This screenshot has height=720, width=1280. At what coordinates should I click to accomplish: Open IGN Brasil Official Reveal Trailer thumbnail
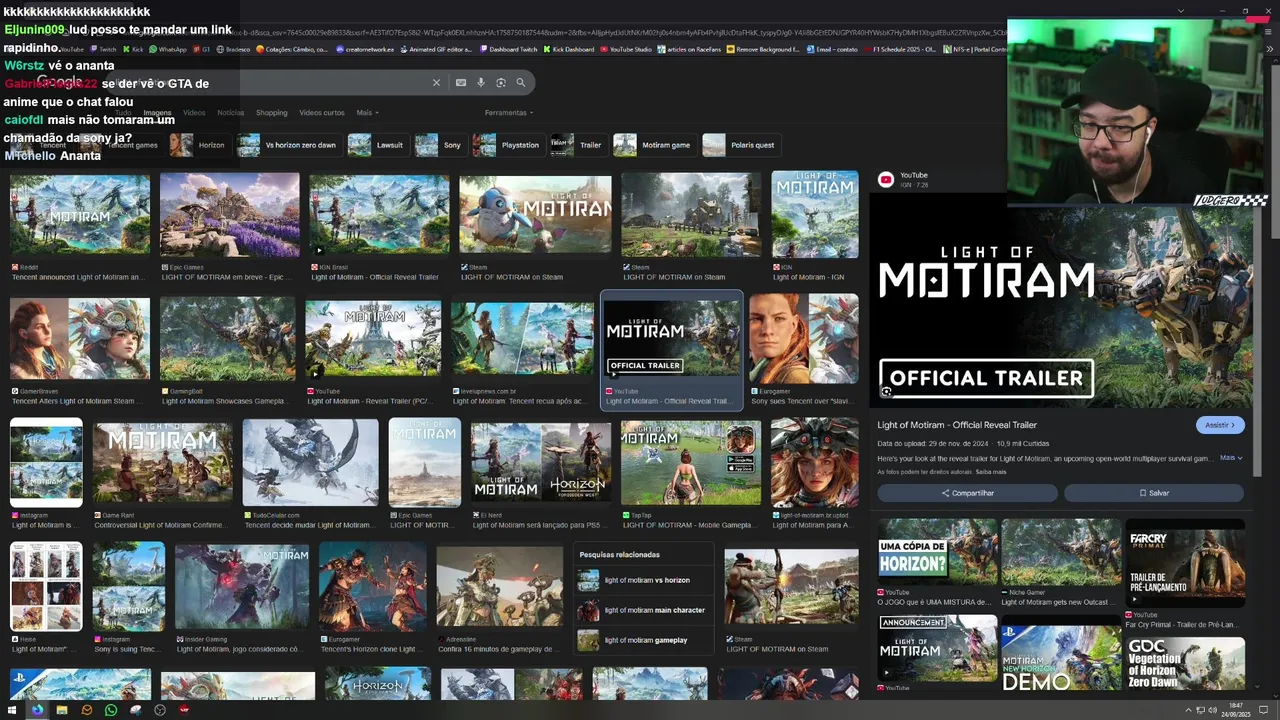pos(379,215)
